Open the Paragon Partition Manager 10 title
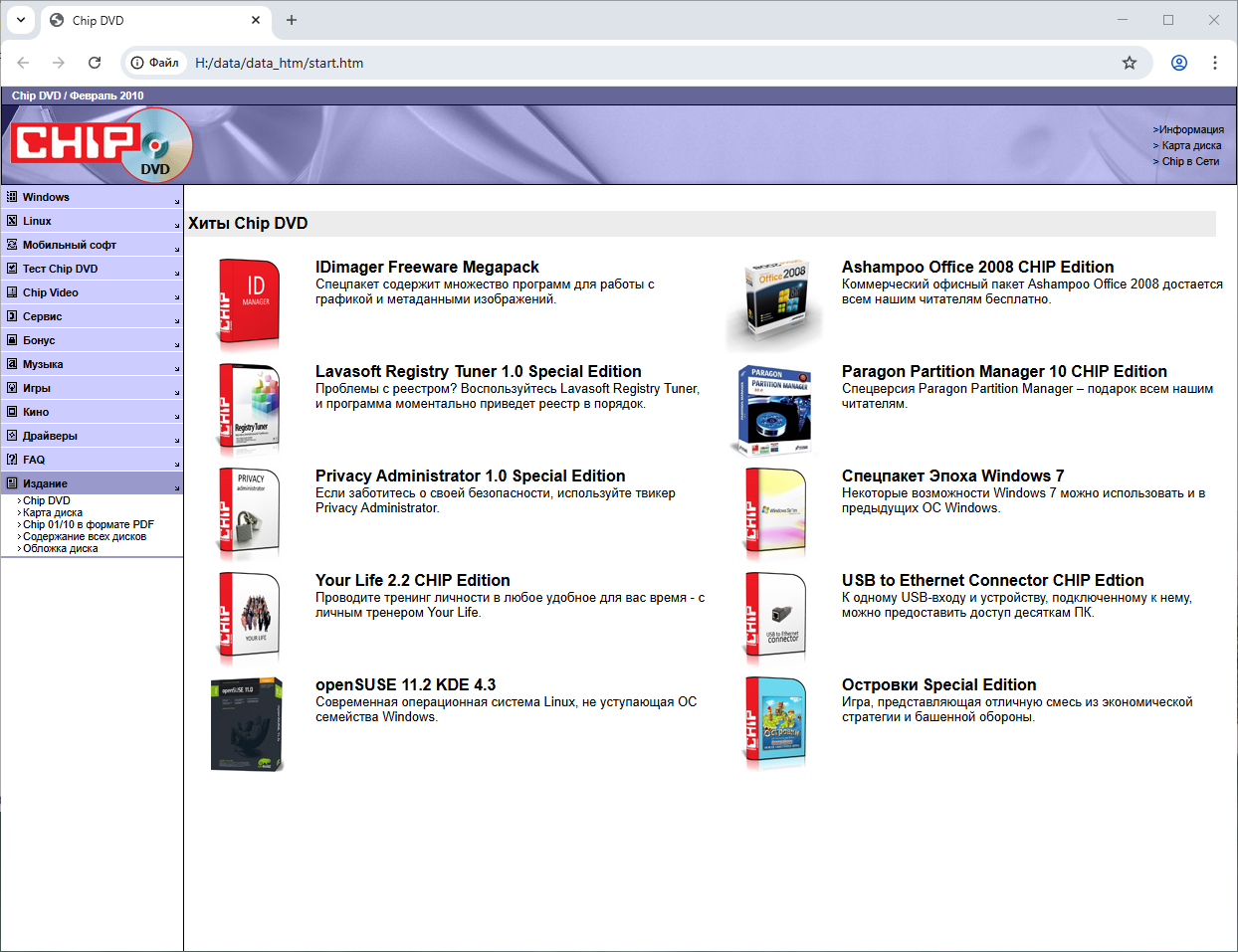 click(x=1004, y=371)
